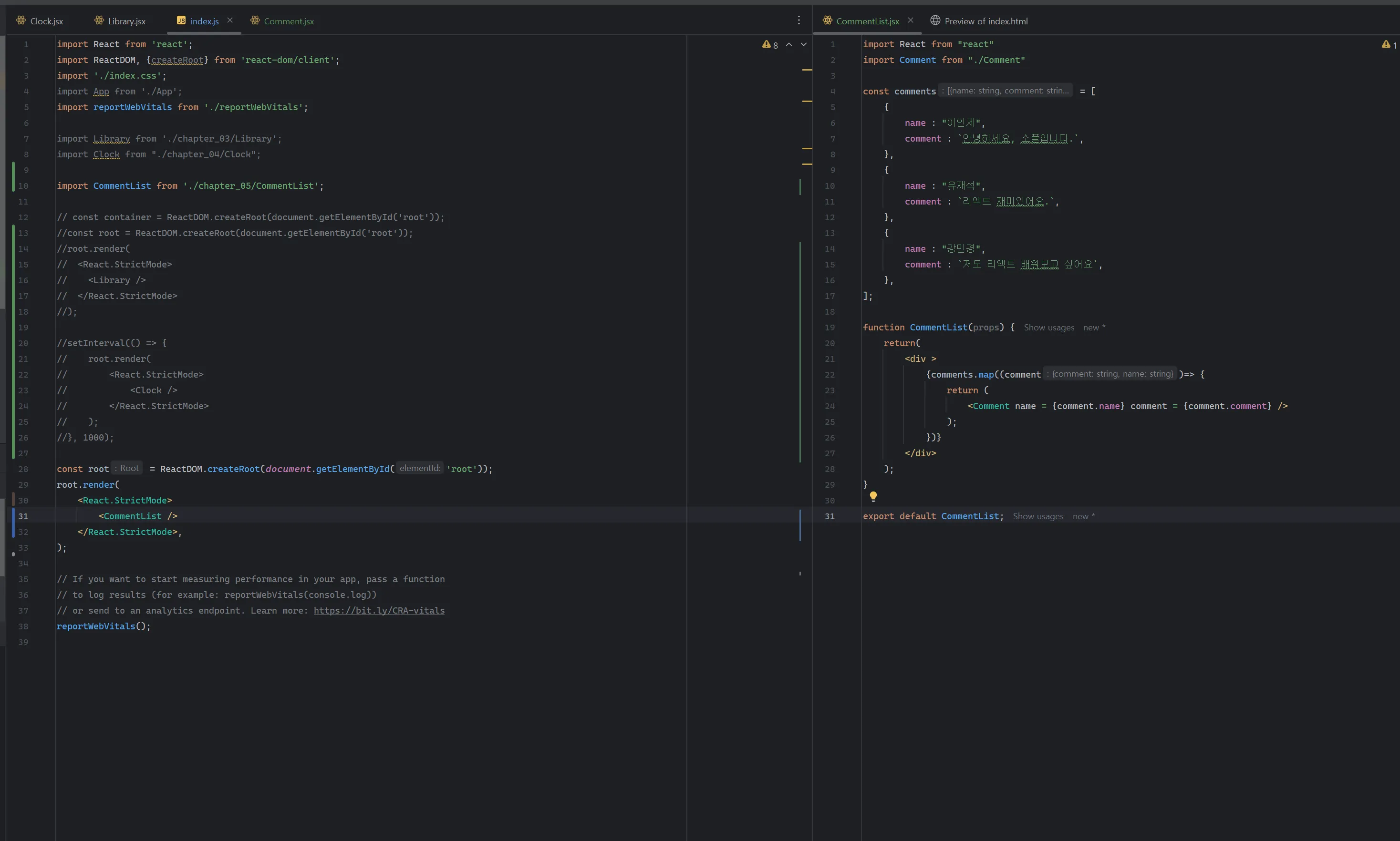Close the CommentList.jsx tab
The height and width of the screenshot is (841, 1400).
point(910,21)
